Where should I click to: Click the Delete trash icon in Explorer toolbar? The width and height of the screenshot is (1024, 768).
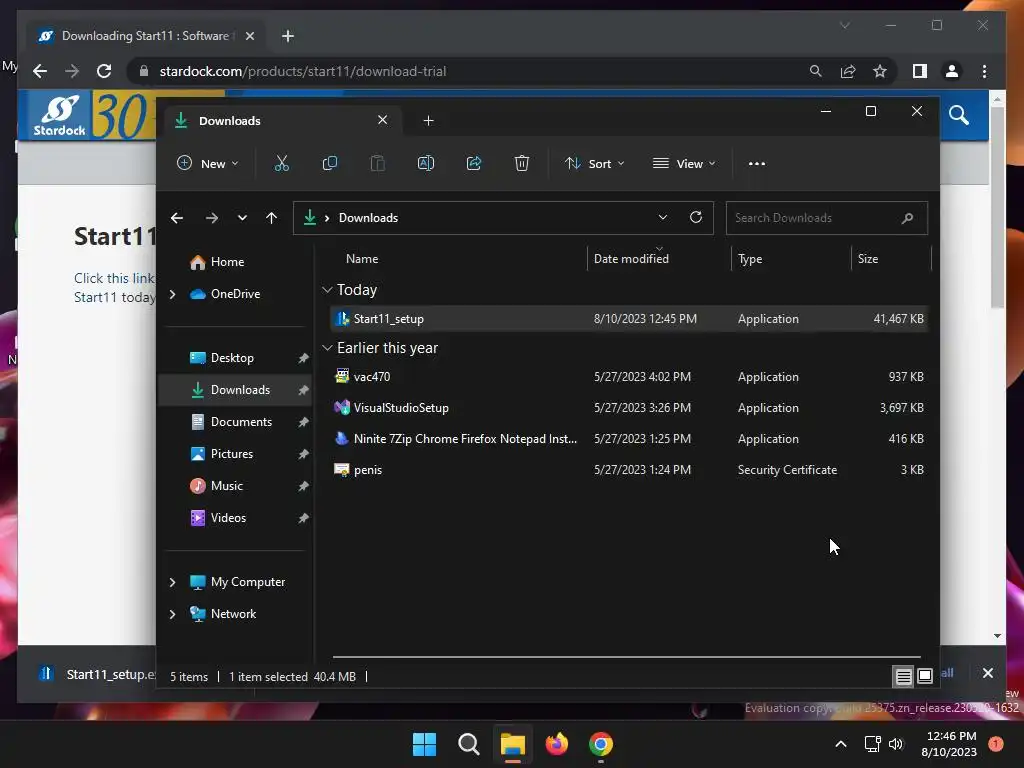(522, 163)
